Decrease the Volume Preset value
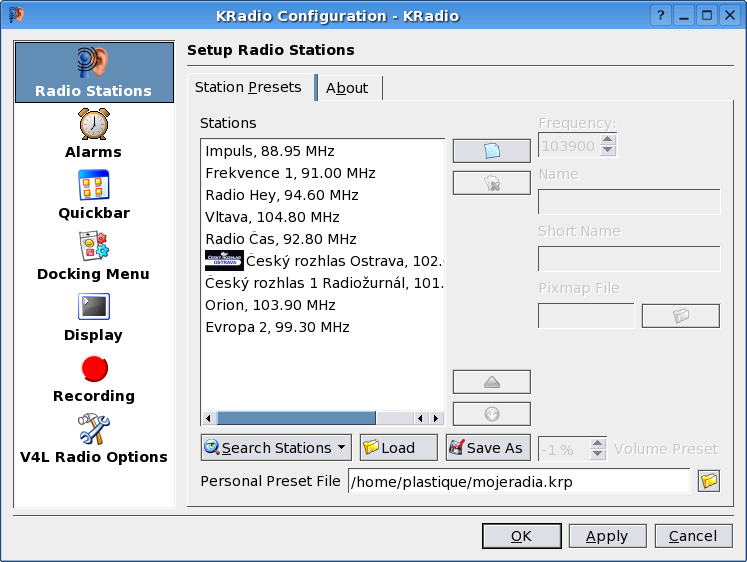 coord(598,454)
